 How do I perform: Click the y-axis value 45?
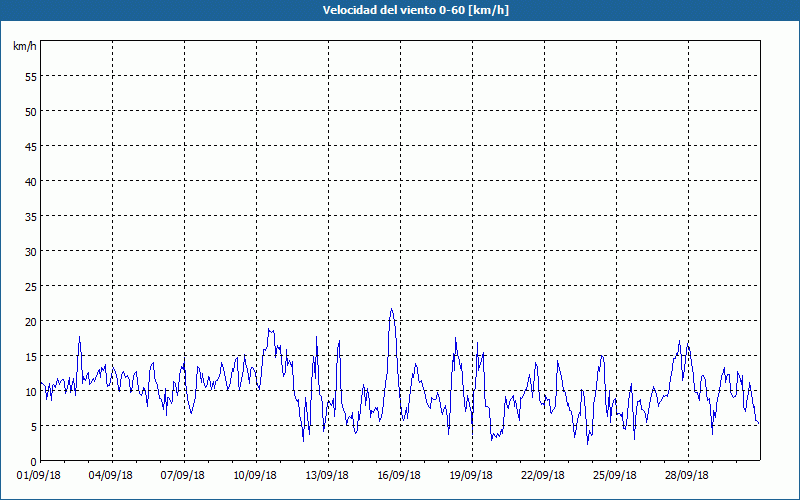(x=31, y=146)
